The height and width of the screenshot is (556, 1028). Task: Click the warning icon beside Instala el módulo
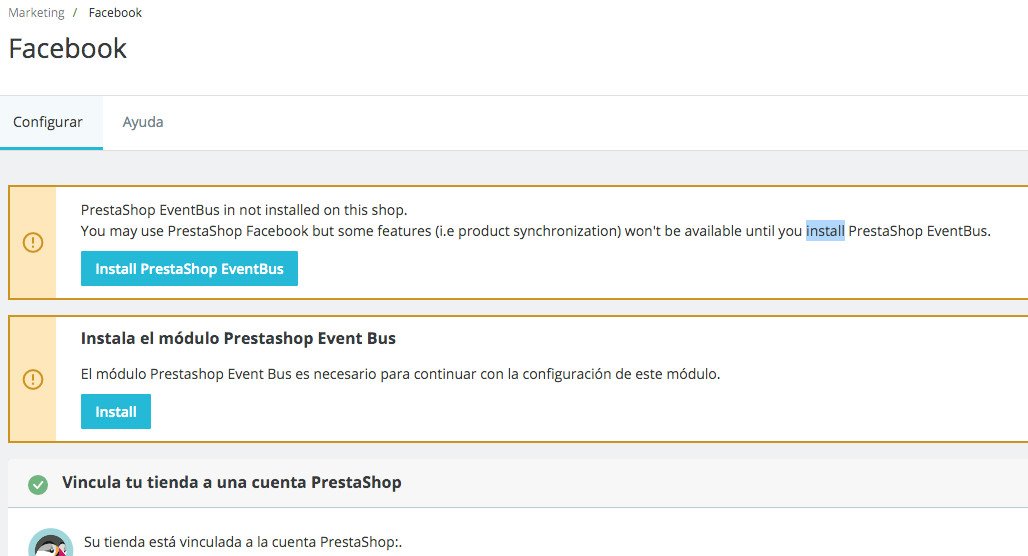click(33, 379)
